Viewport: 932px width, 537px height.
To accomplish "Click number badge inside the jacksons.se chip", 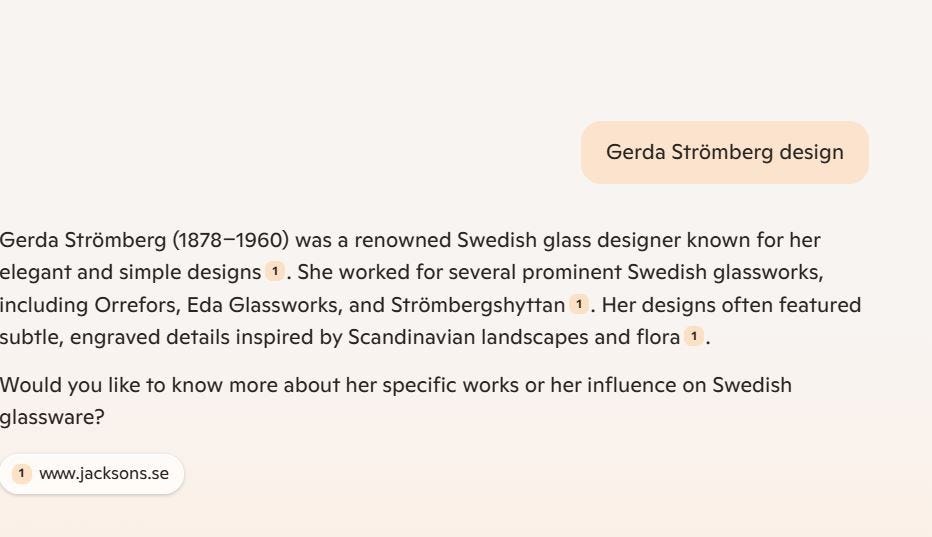I will coord(22,473).
